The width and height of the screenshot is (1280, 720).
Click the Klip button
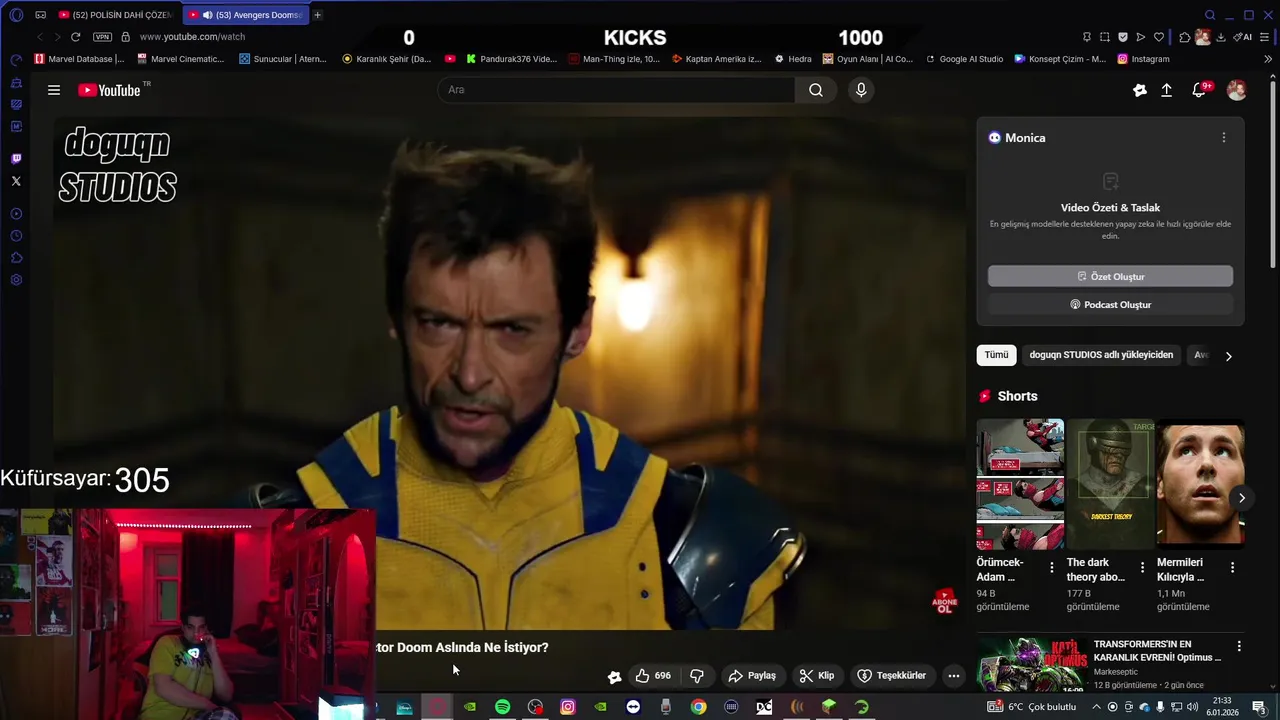[817, 676]
